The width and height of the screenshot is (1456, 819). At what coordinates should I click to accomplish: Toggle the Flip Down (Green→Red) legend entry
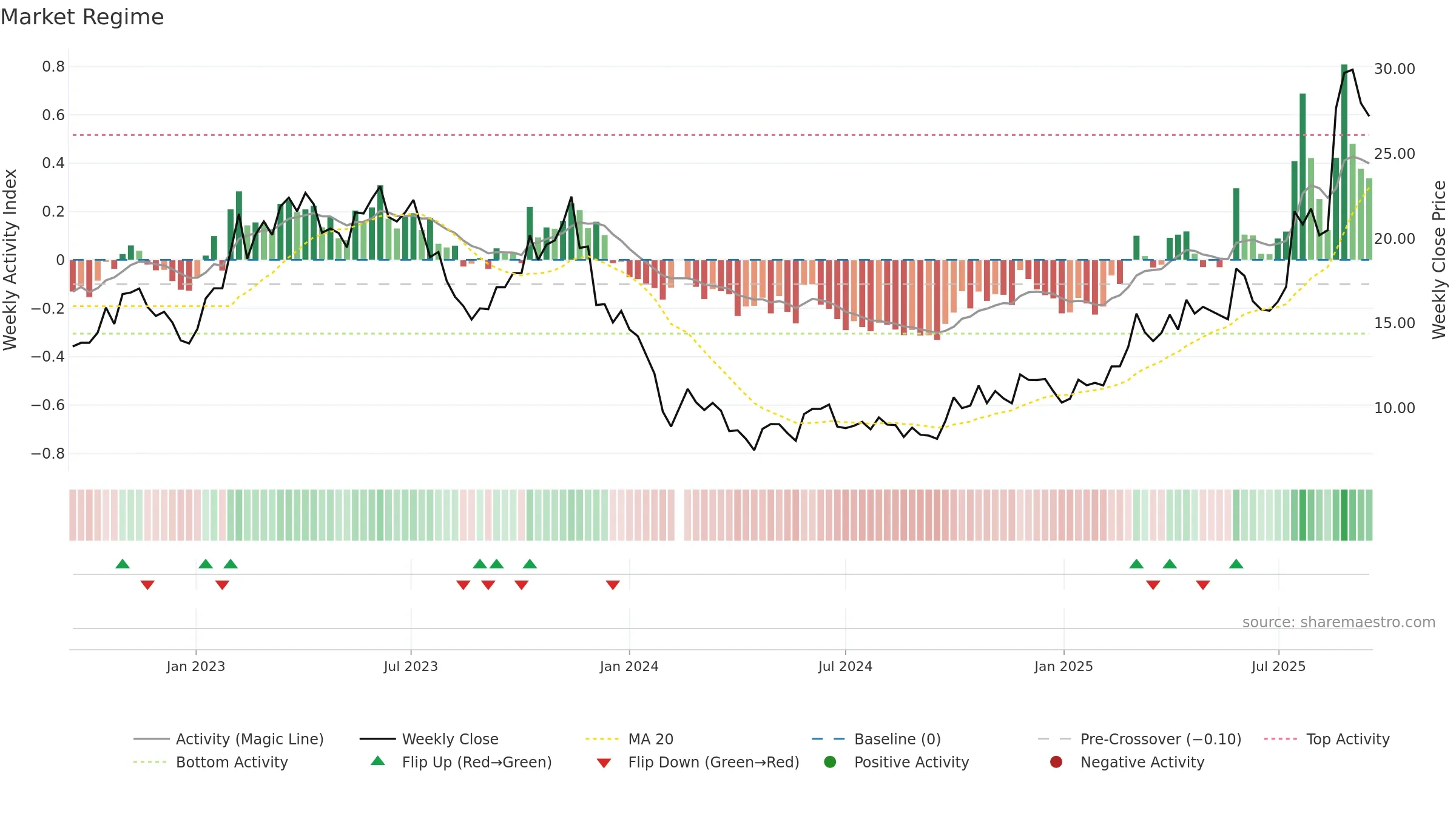698,762
